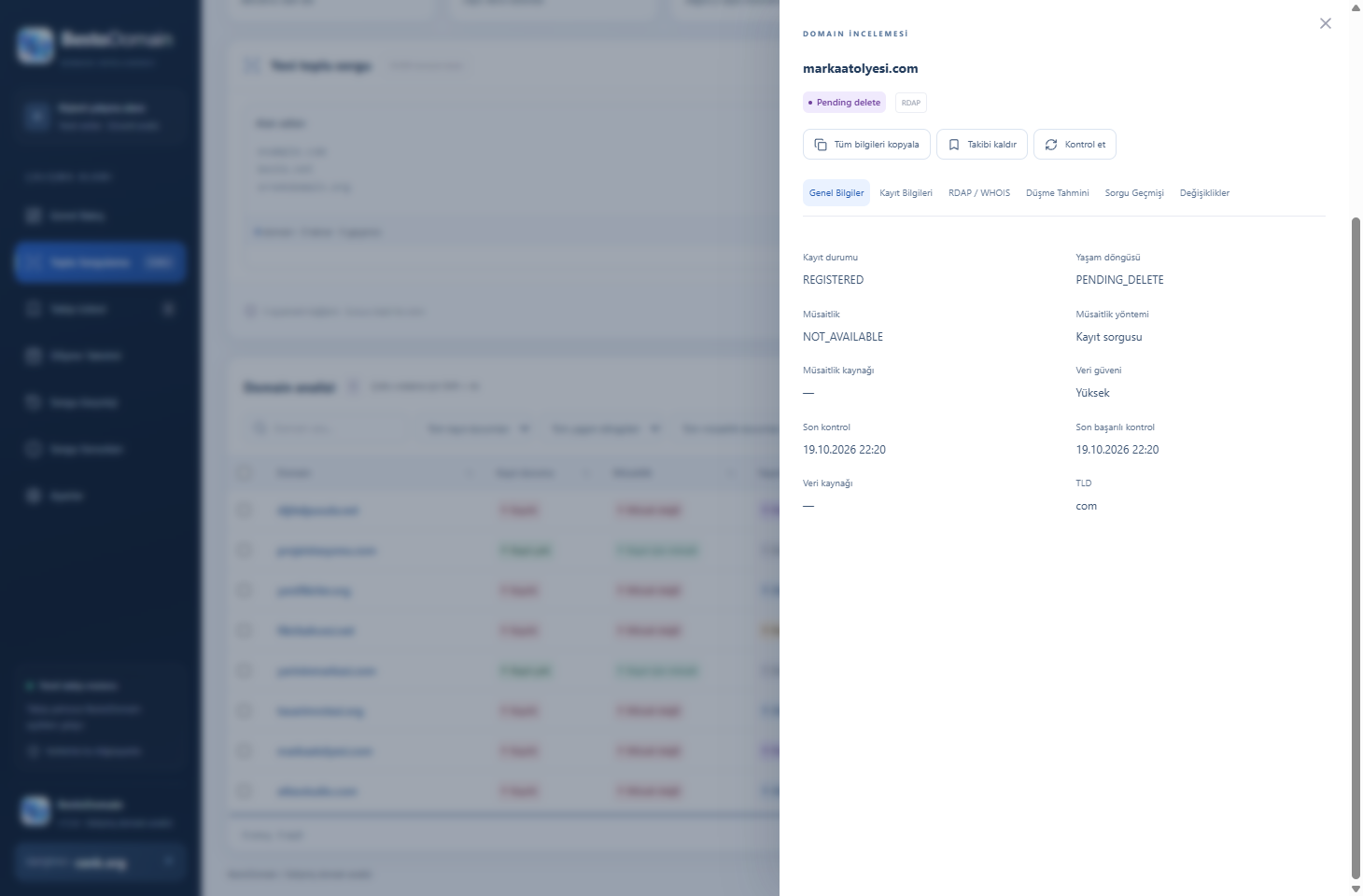The height and width of the screenshot is (896, 1363).
Task: Run a recheck with Kontrol et
Action: tap(1075, 145)
